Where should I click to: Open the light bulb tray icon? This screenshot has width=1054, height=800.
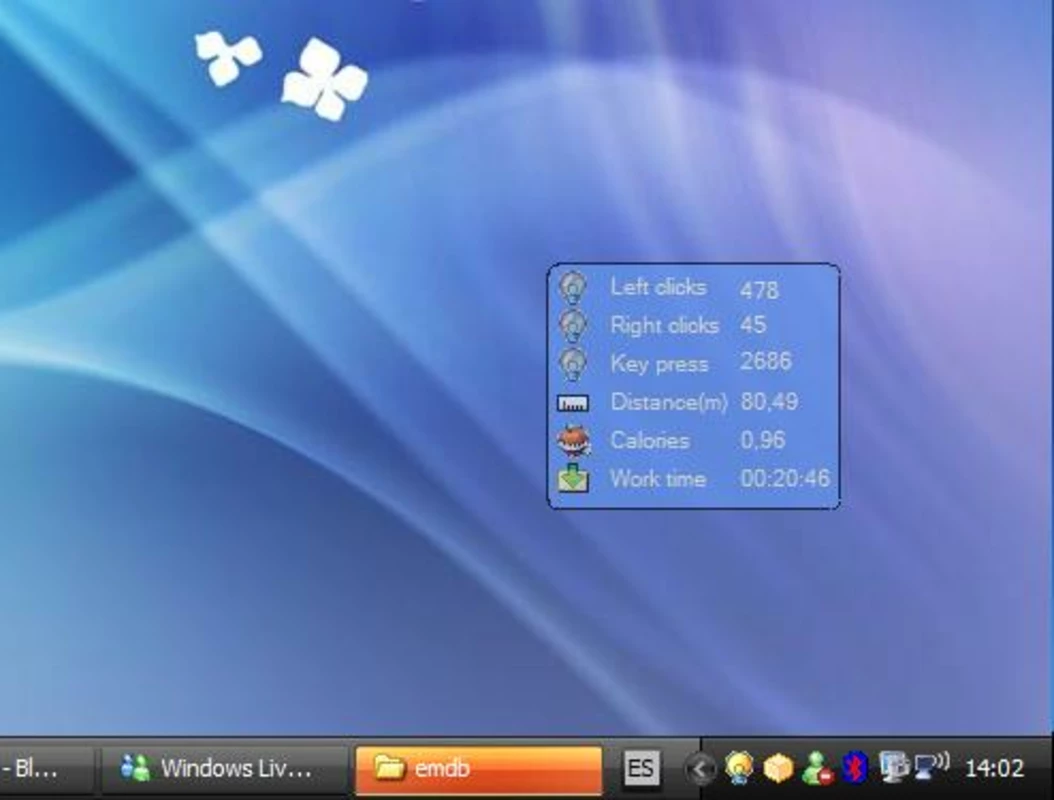739,768
